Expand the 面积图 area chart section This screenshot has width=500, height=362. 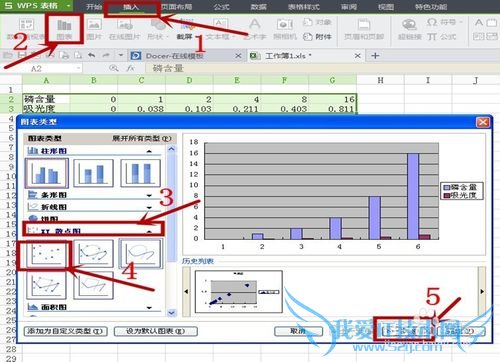click(x=149, y=307)
